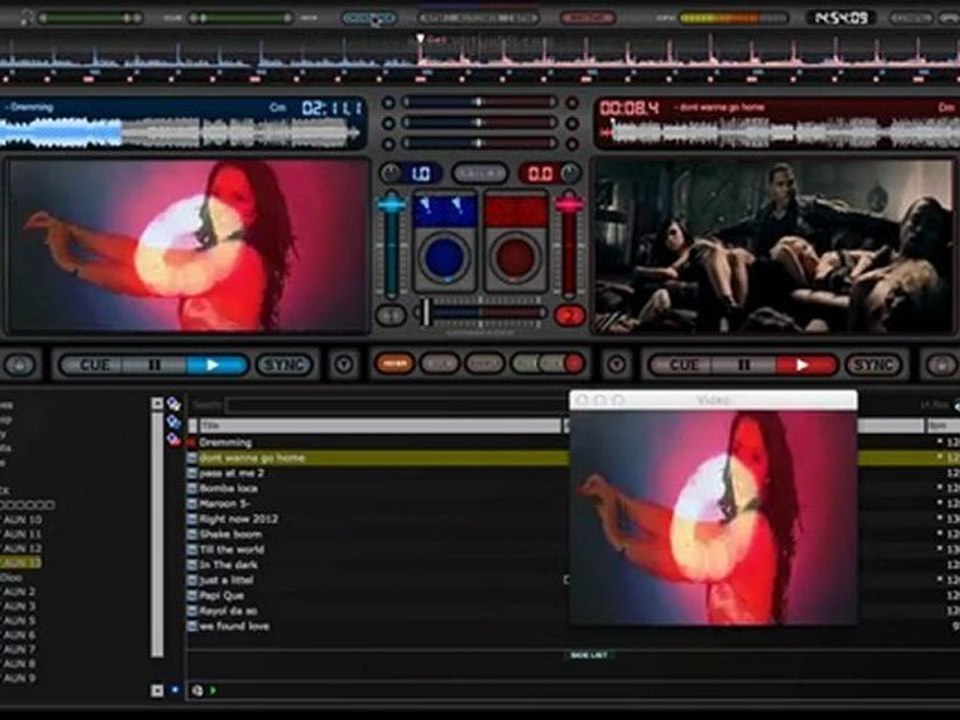Click the right deck waveform overview
The height and width of the screenshot is (720, 960).
779,133
